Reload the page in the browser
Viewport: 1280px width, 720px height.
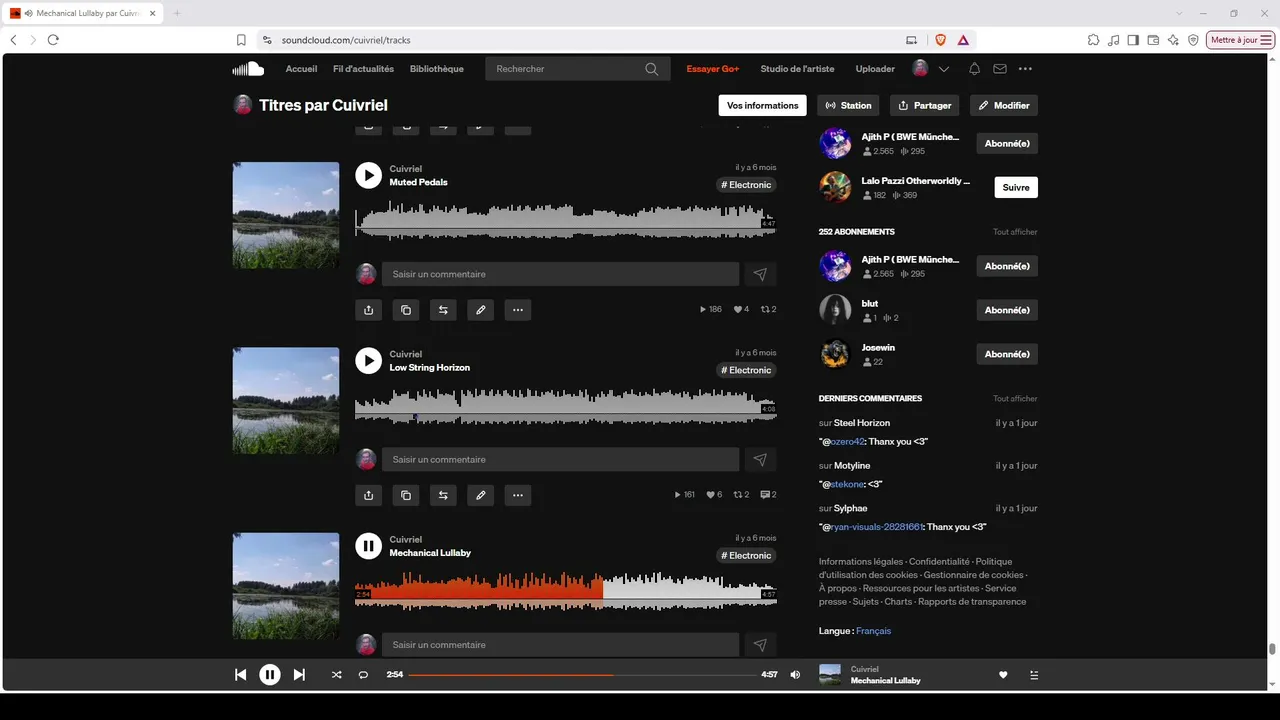tap(53, 40)
